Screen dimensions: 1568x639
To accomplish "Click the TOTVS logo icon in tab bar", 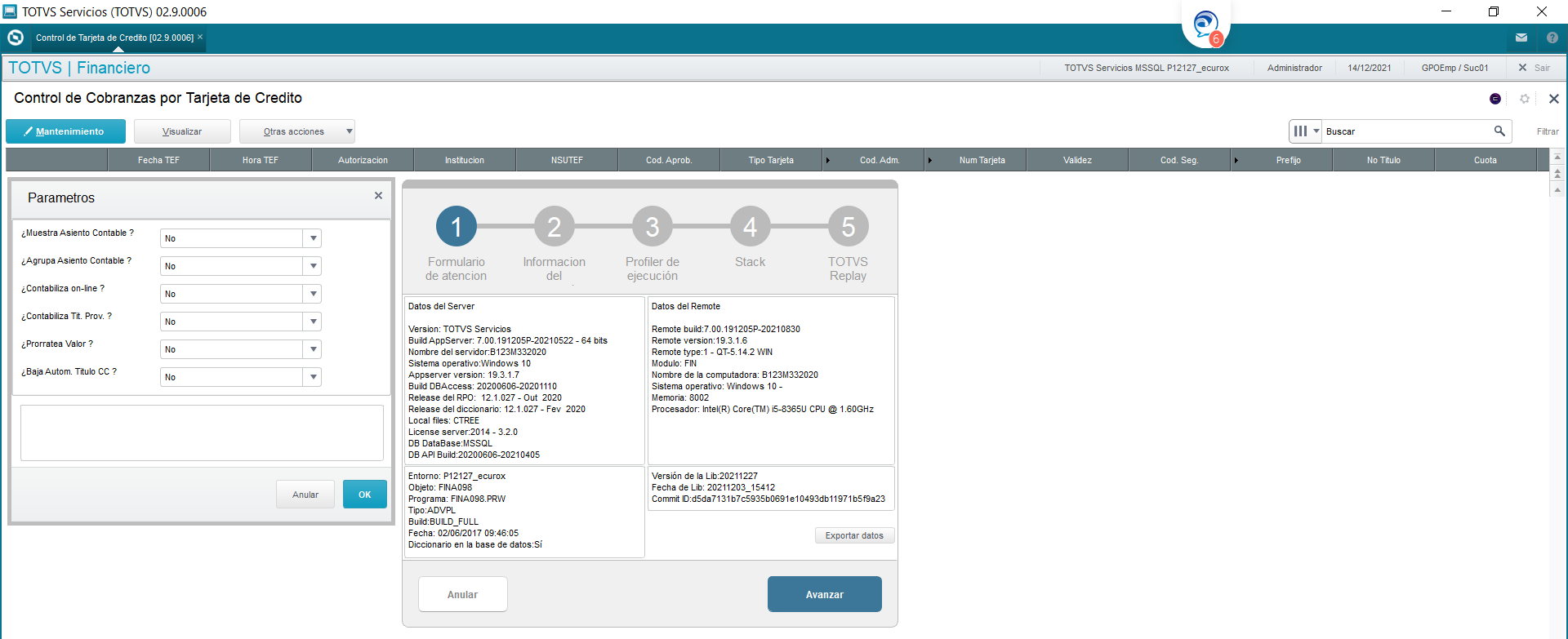I will pyautogui.click(x=16, y=38).
